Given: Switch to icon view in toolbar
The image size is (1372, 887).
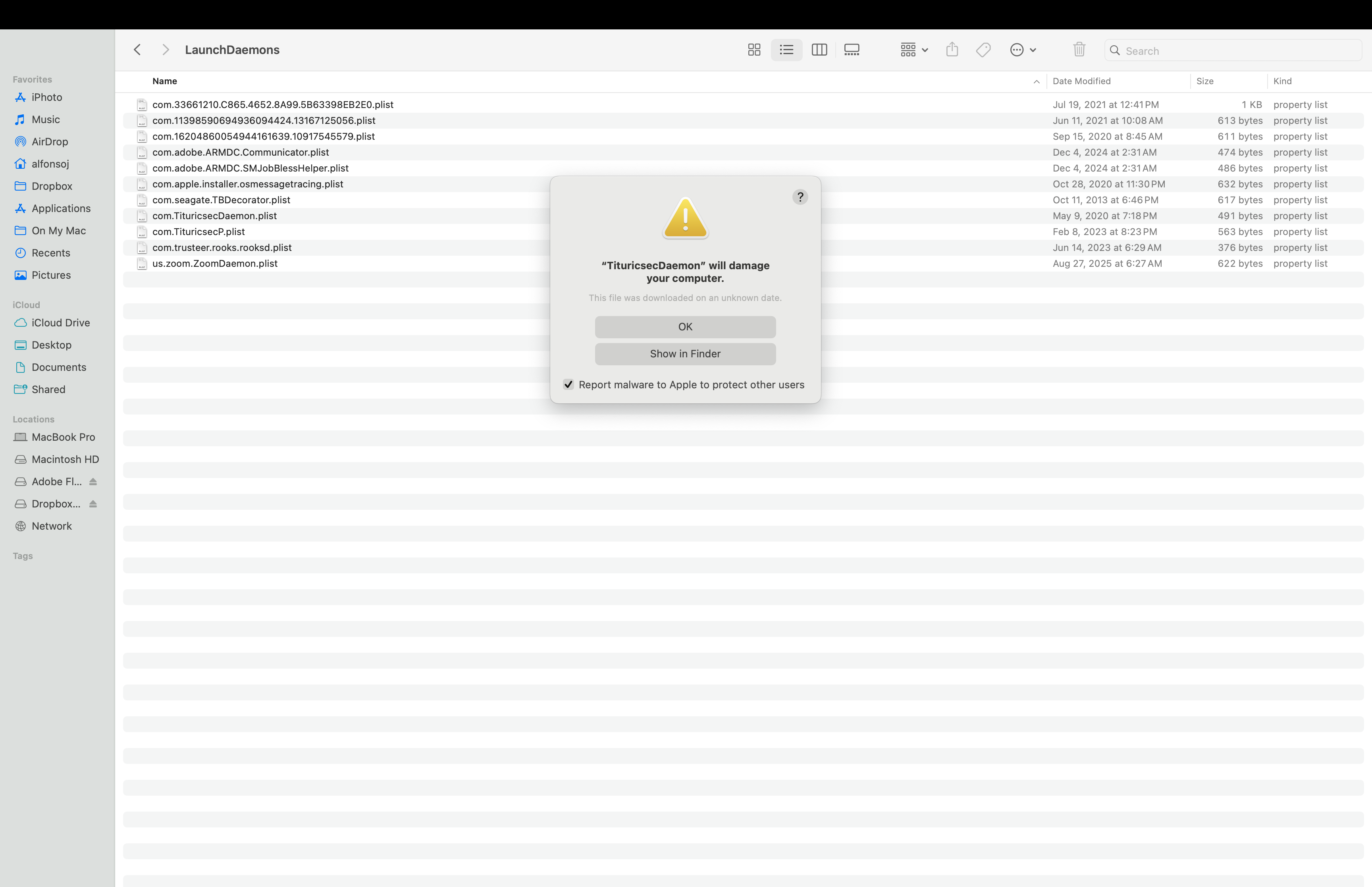Looking at the screenshot, I should (x=753, y=50).
